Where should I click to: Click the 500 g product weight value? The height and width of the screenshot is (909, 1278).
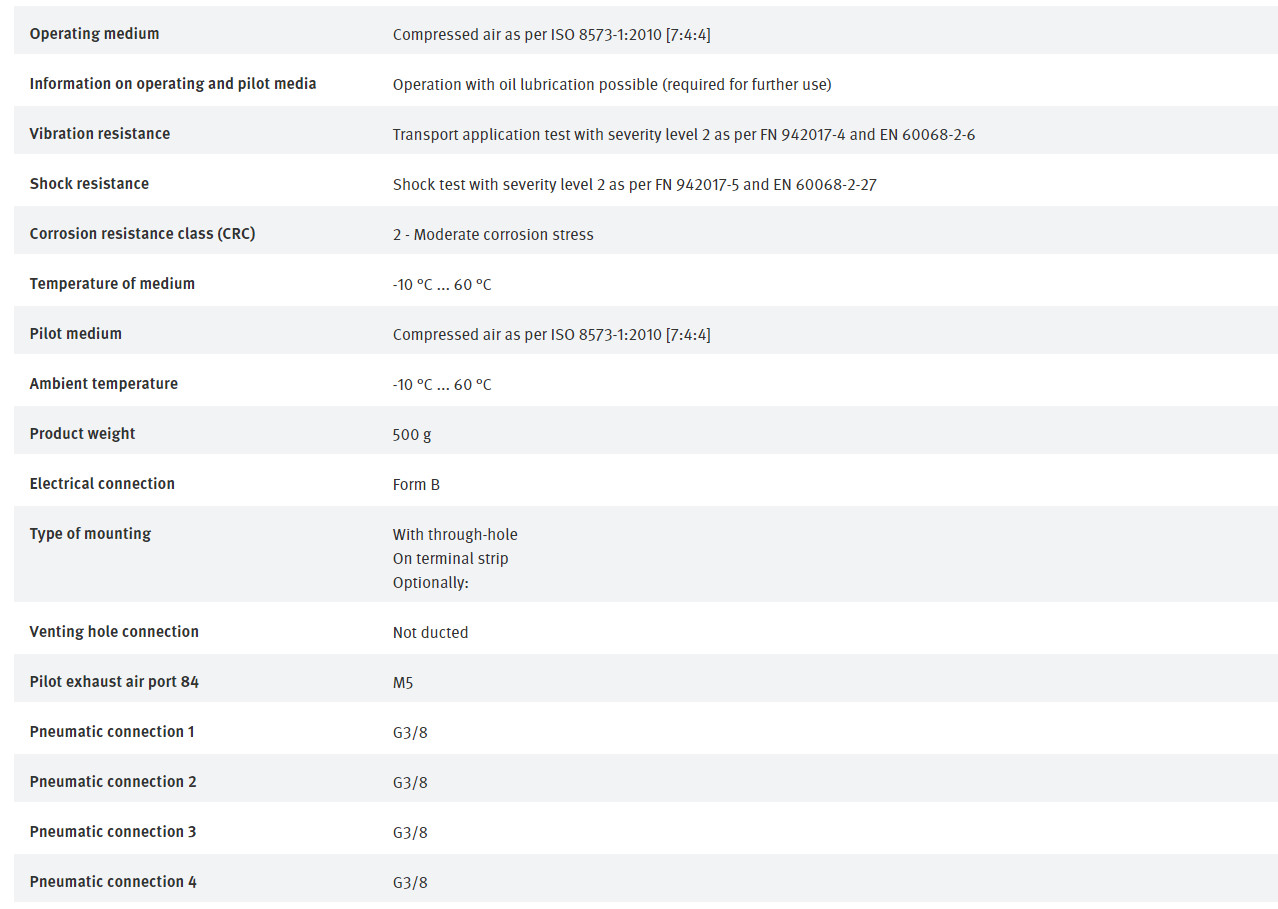[x=412, y=435]
